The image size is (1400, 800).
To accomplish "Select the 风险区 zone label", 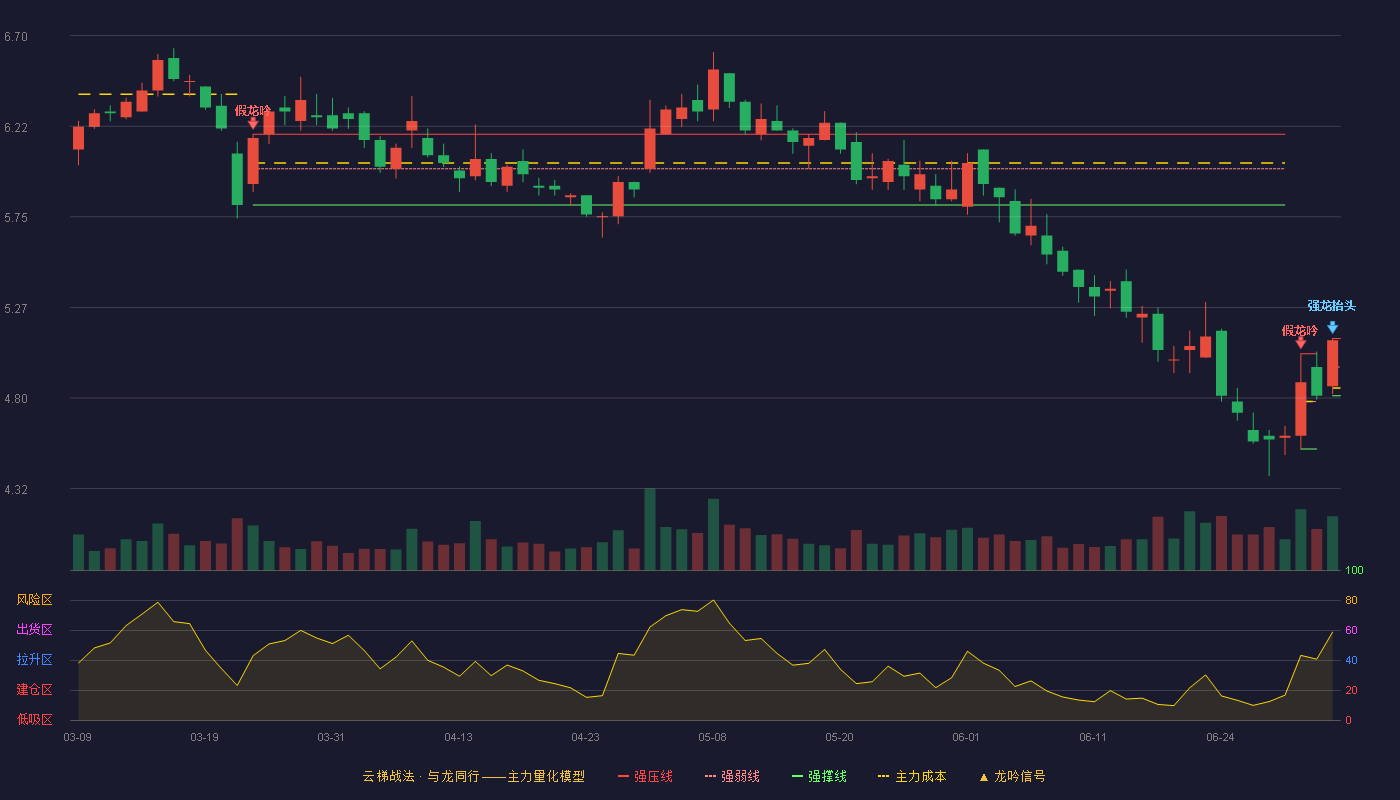I will [x=34, y=600].
